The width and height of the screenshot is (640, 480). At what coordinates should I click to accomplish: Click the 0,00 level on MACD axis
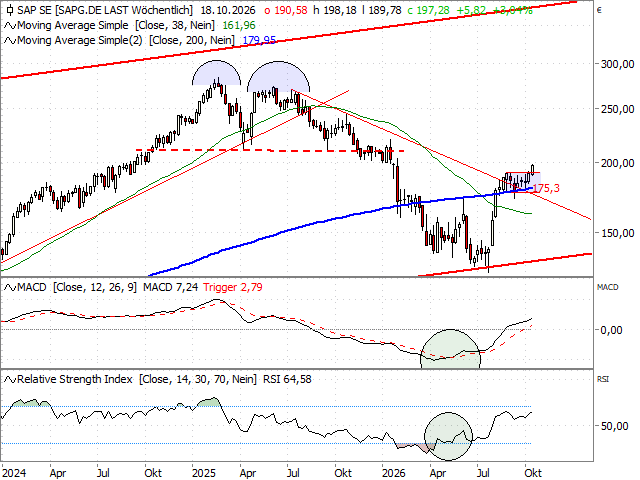pyautogui.click(x=611, y=330)
